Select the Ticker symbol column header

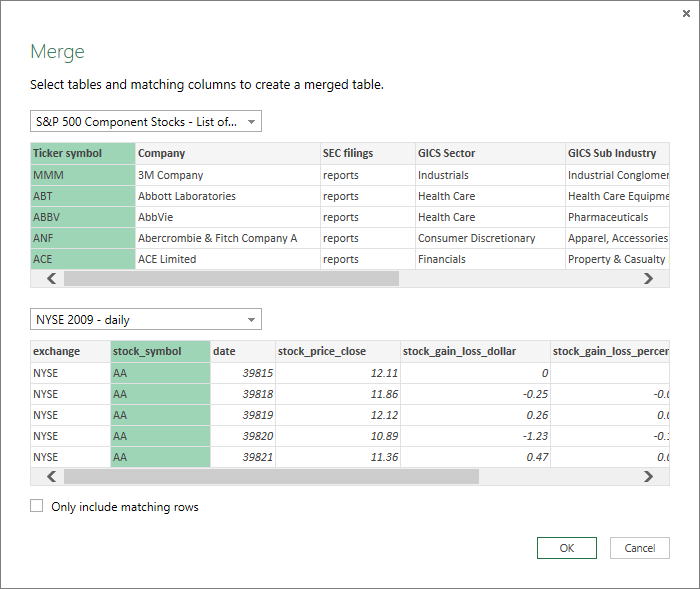[82, 153]
